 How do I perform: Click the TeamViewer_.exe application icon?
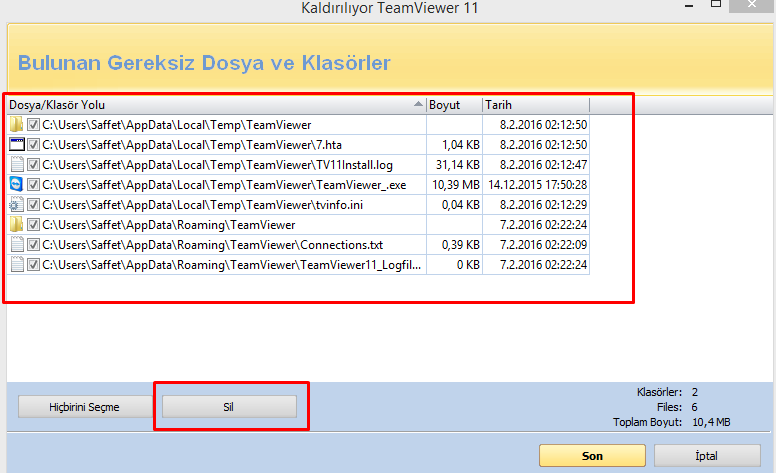[x=16, y=184]
